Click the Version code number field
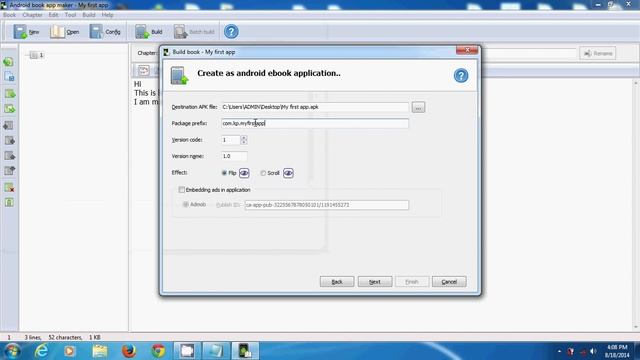 (x=231, y=140)
